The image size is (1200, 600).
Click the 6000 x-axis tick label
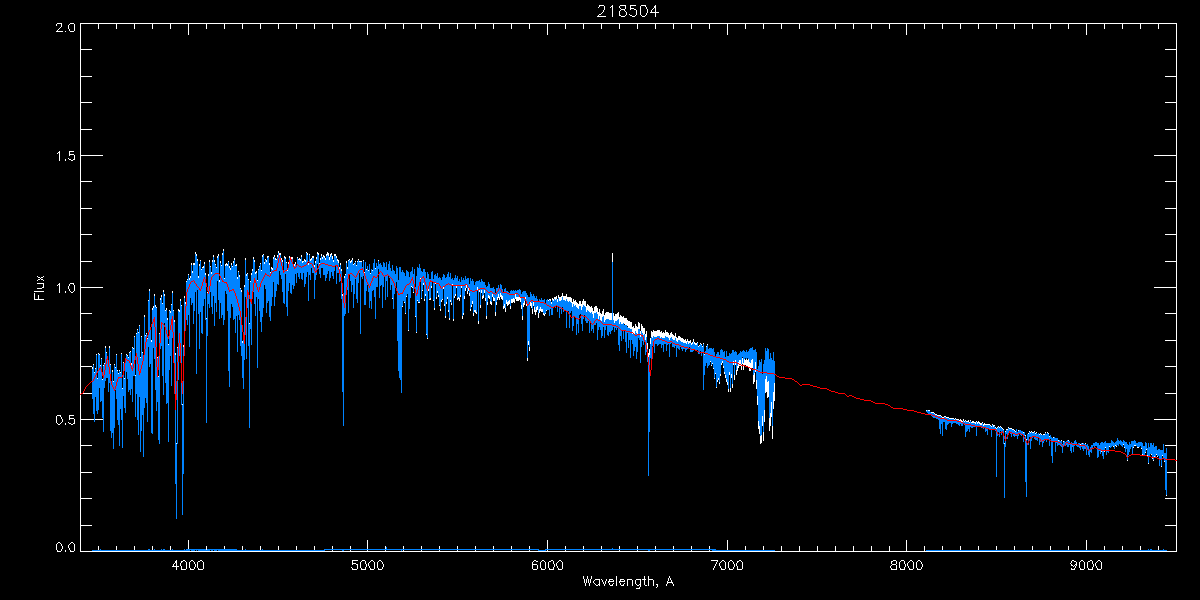(547, 564)
